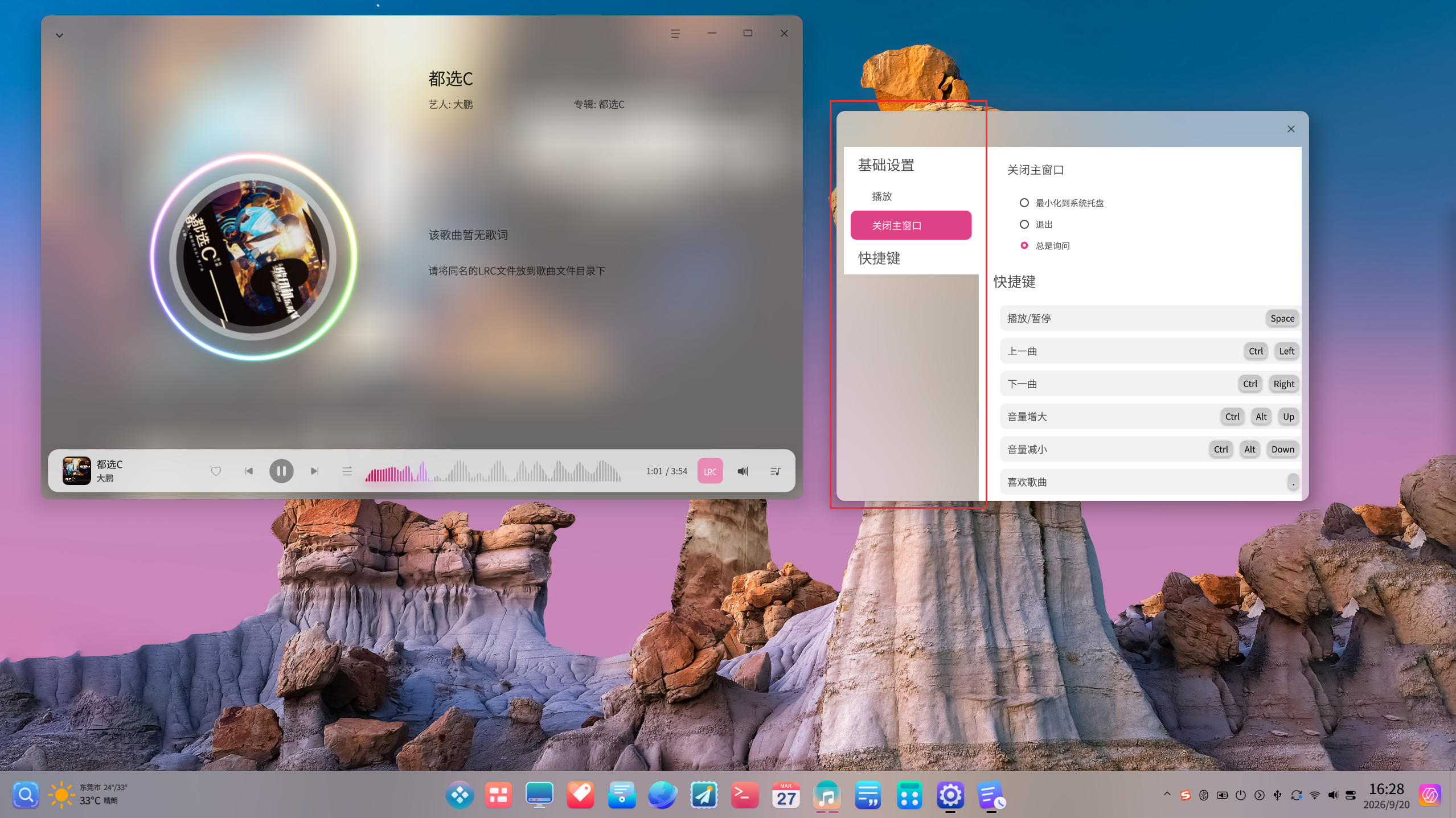1456x818 pixels.
Task: Open the music player hamburger menu
Action: click(x=675, y=34)
